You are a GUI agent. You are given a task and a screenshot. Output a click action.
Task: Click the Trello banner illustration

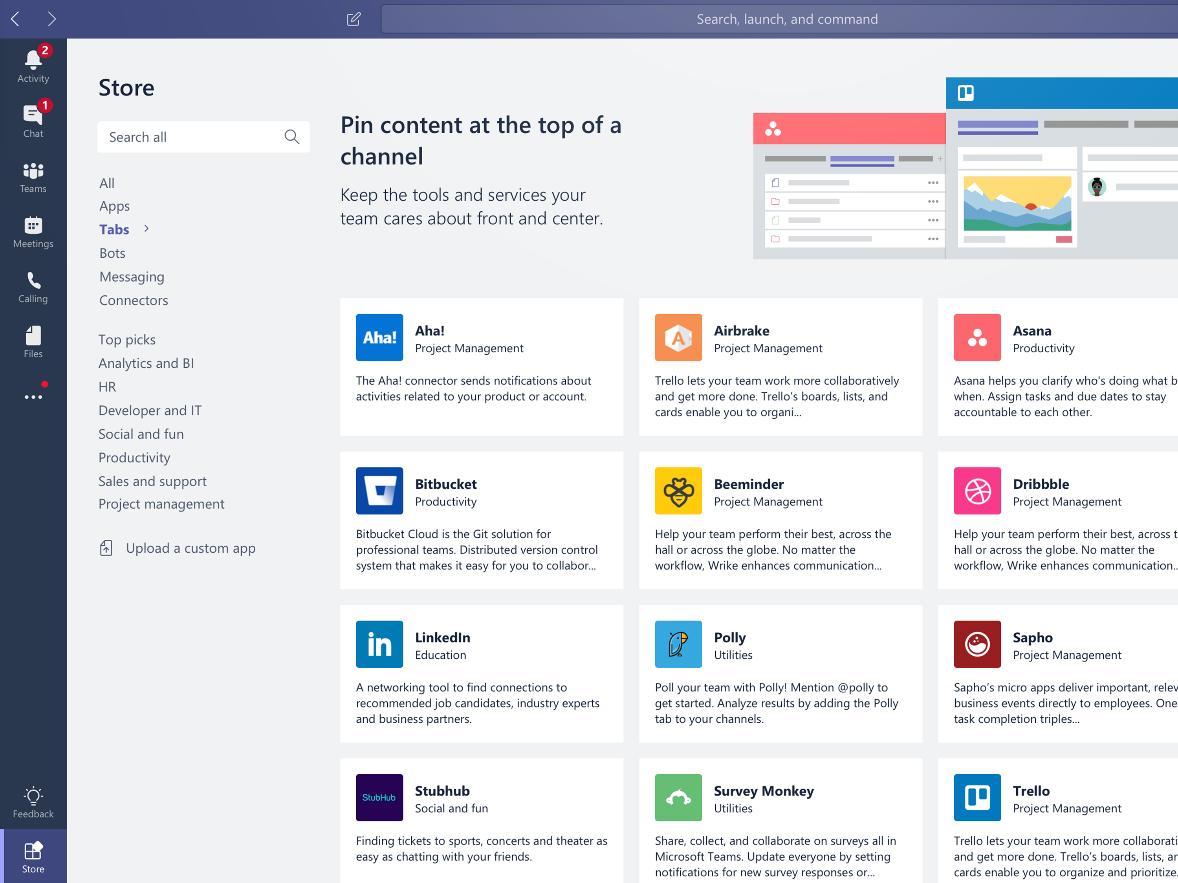[x=1062, y=168]
